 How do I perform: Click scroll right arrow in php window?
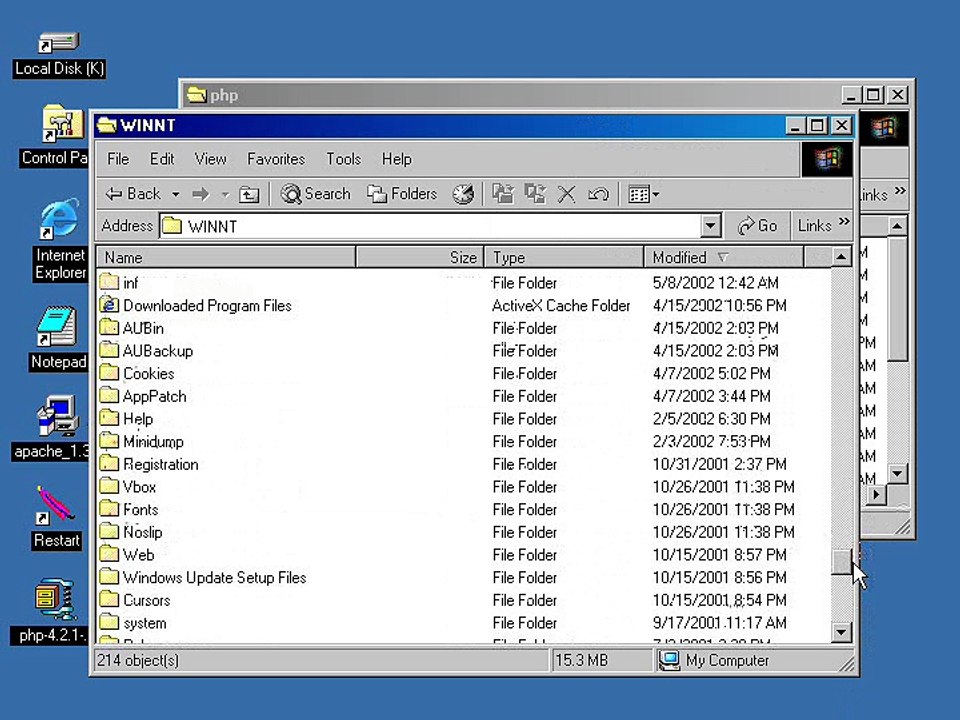876,494
